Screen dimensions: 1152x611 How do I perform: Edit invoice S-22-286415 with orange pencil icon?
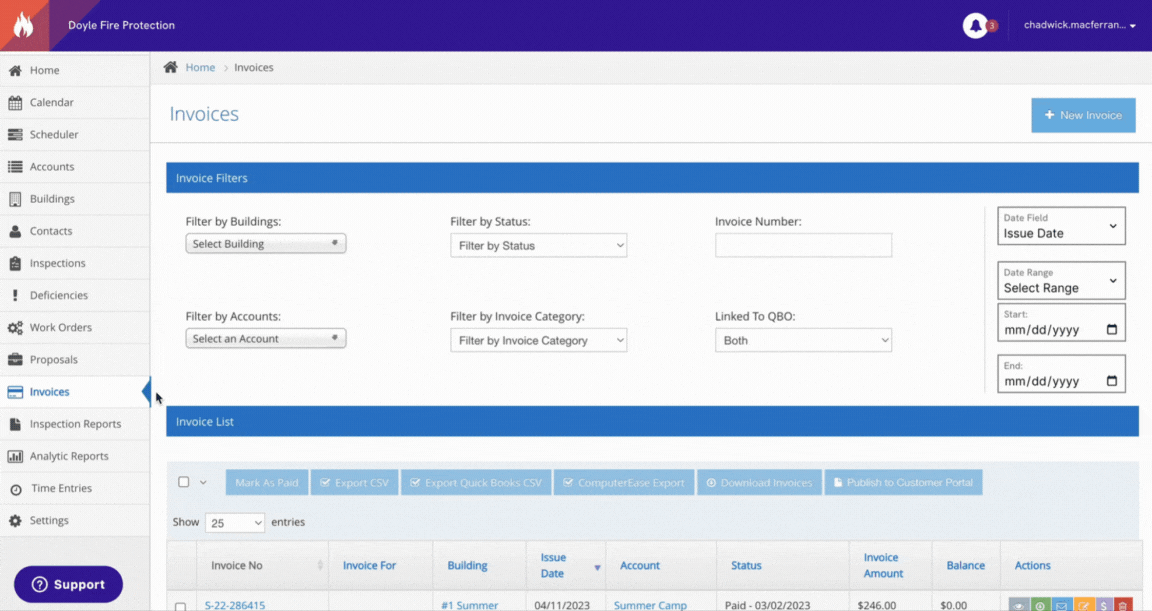click(1083, 605)
